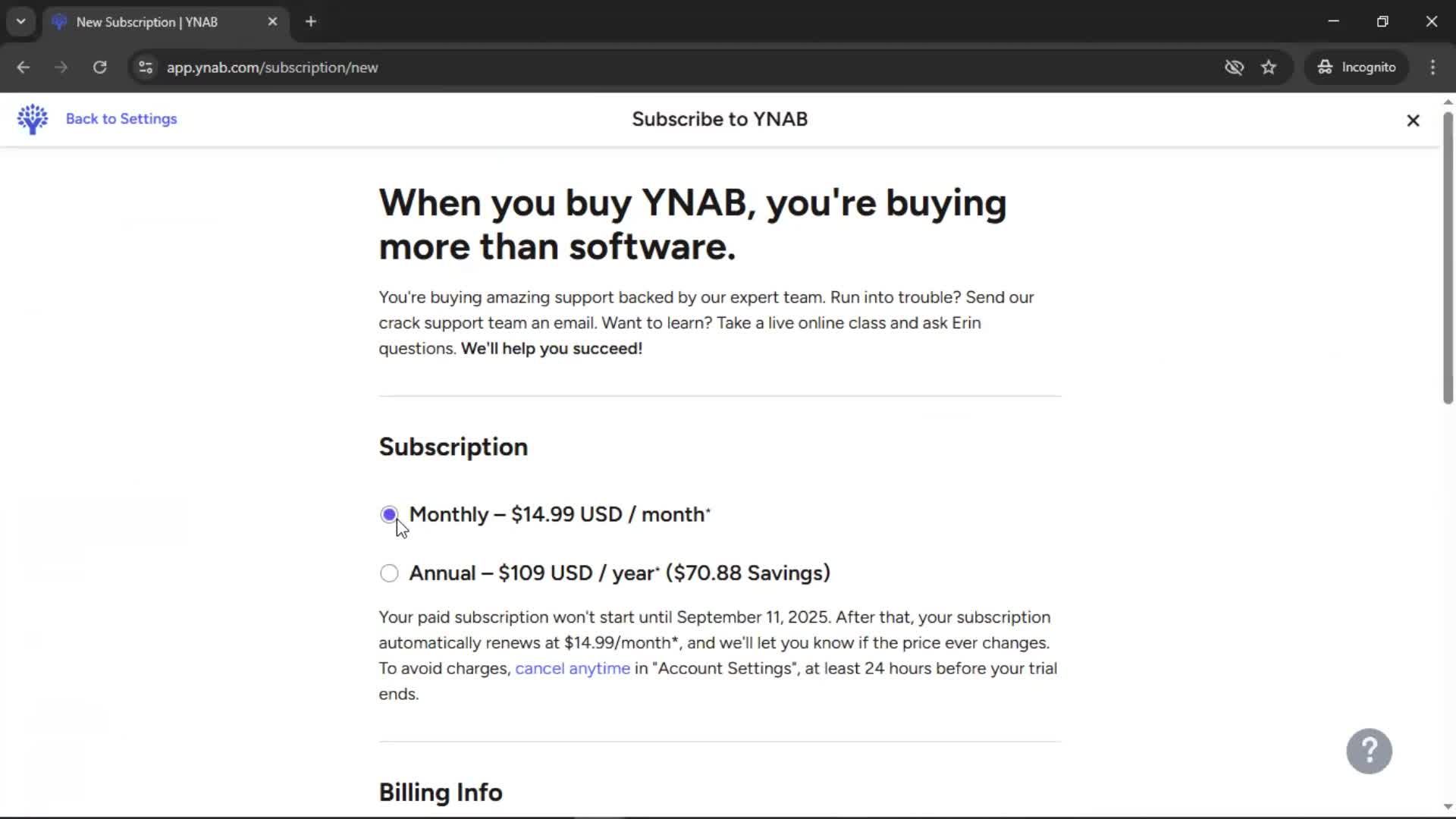Minimize the browser window
The width and height of the screenshot is (1456, 819).
click(1334, 22)
